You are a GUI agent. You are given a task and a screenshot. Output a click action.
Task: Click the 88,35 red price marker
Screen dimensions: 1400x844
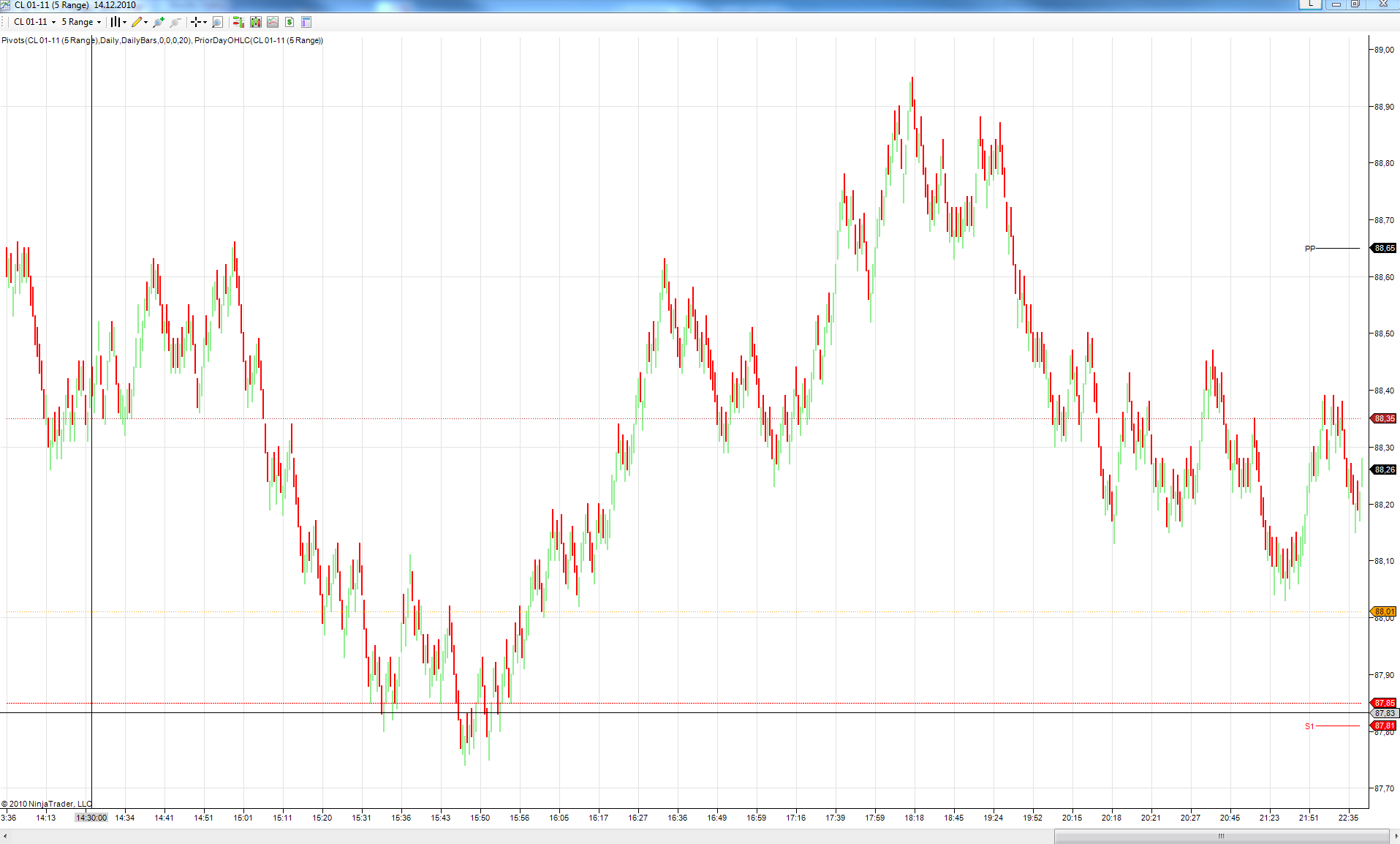point(1384,418)
